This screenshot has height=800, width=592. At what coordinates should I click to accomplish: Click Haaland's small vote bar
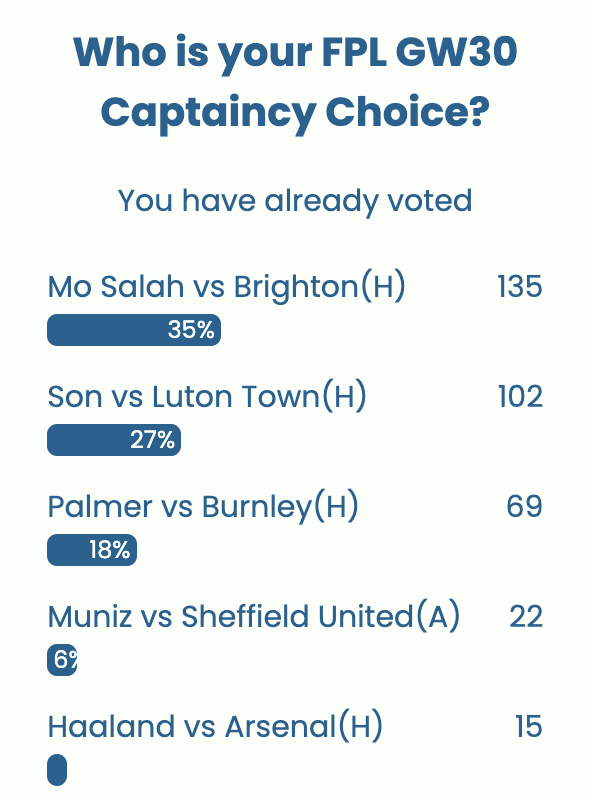click(x=56, y=770)
